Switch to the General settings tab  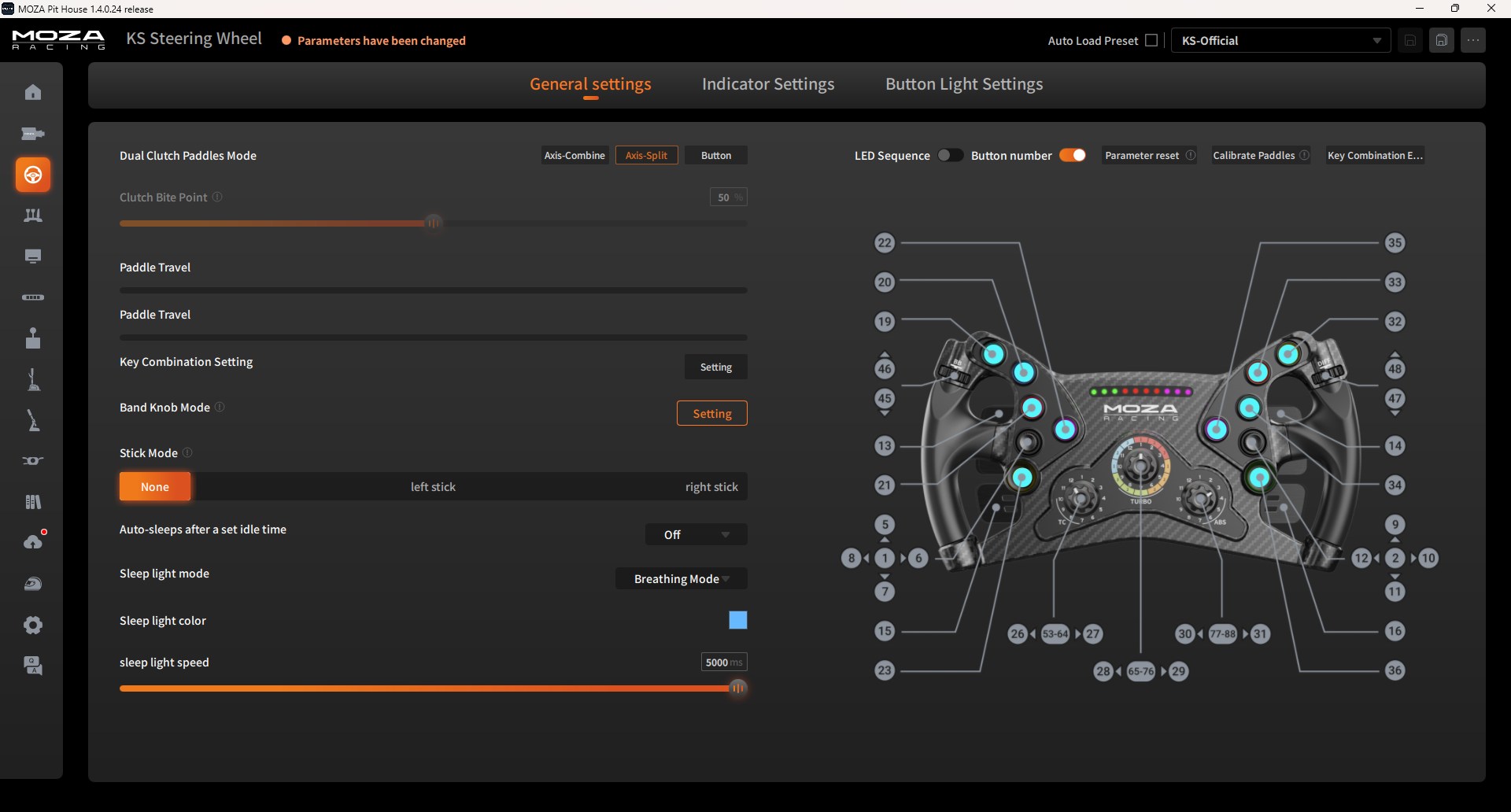coord(590,84)
